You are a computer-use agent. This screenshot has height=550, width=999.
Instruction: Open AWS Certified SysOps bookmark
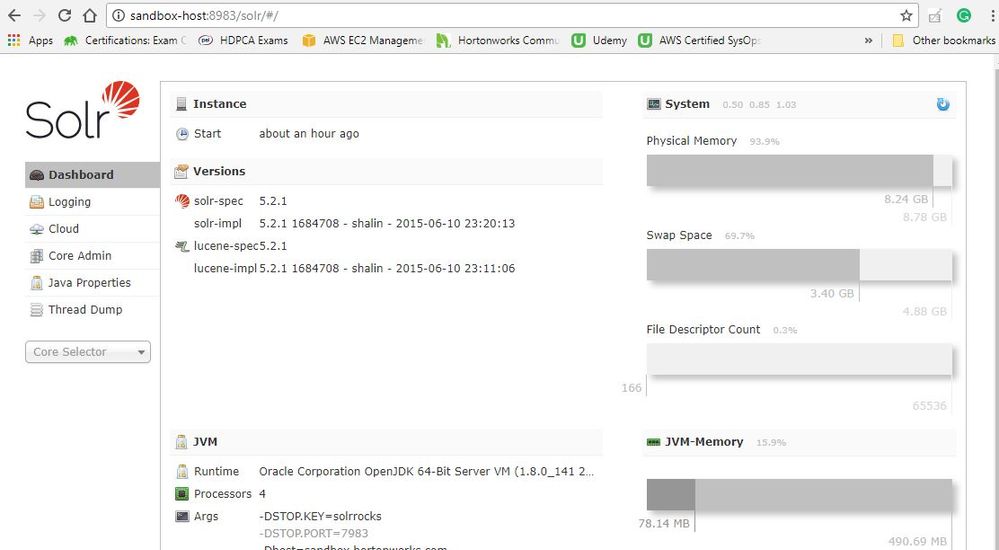[699, 40]
